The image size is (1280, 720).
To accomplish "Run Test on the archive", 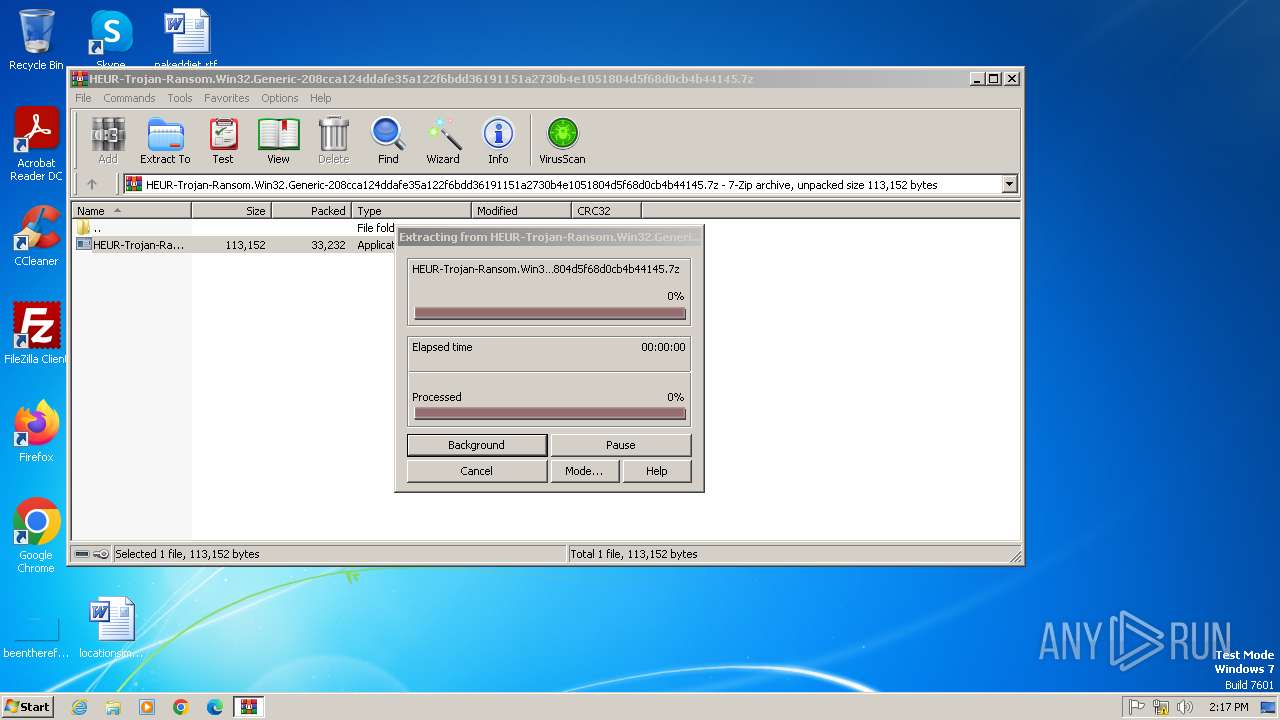I will 223,140.
